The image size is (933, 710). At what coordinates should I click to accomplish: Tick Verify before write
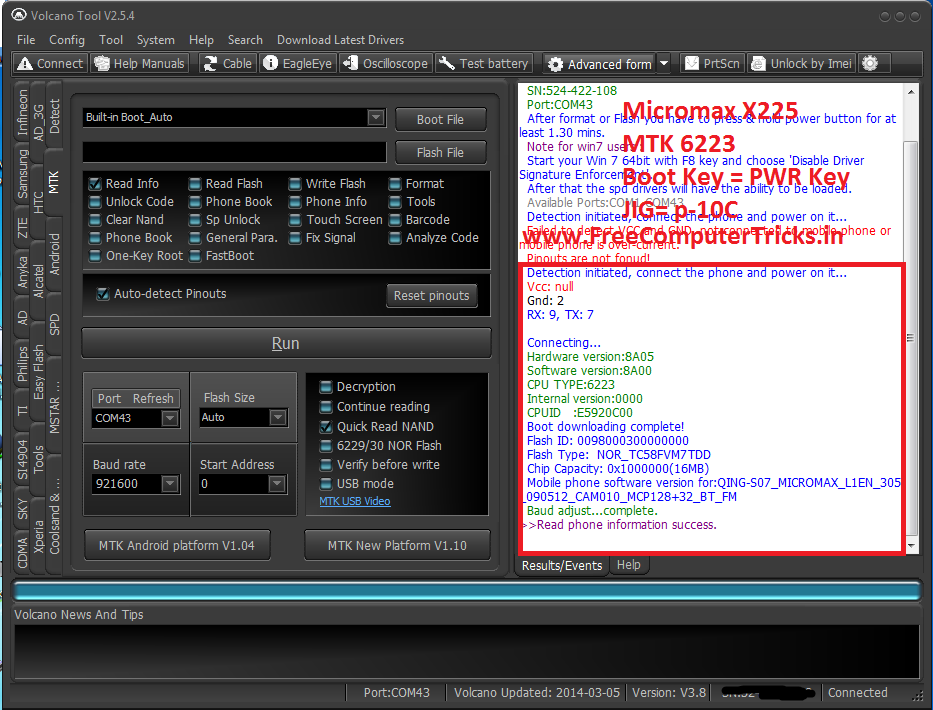pyautogui.click(x=325, y=464)
